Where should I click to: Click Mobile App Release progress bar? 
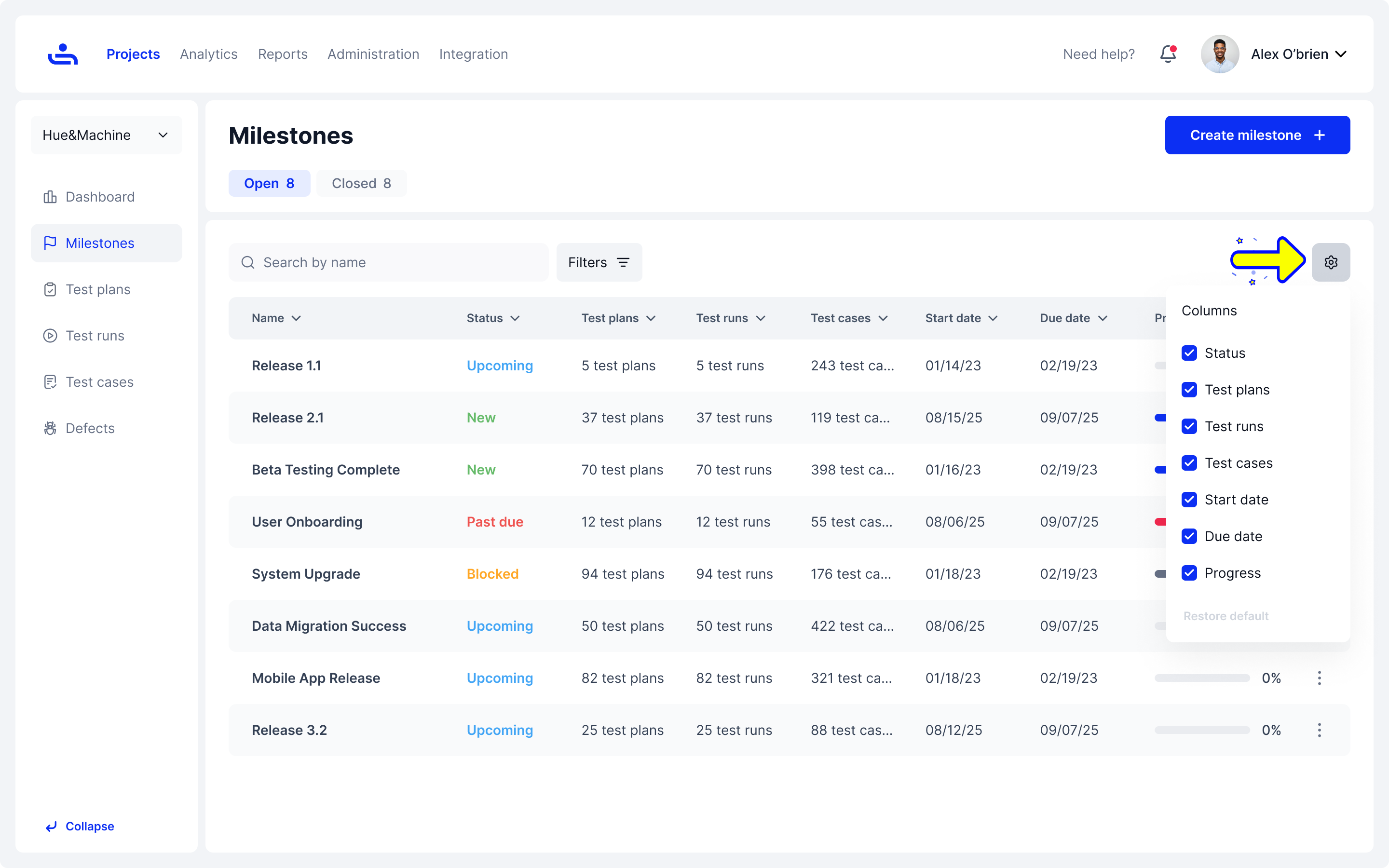coord(1202,678)
